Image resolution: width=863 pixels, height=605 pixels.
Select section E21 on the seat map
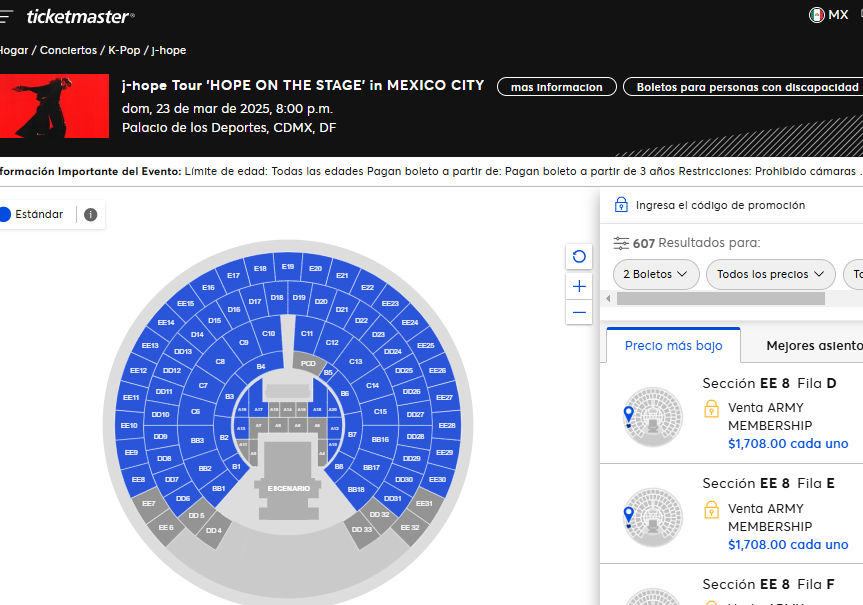tap(342, 275)
